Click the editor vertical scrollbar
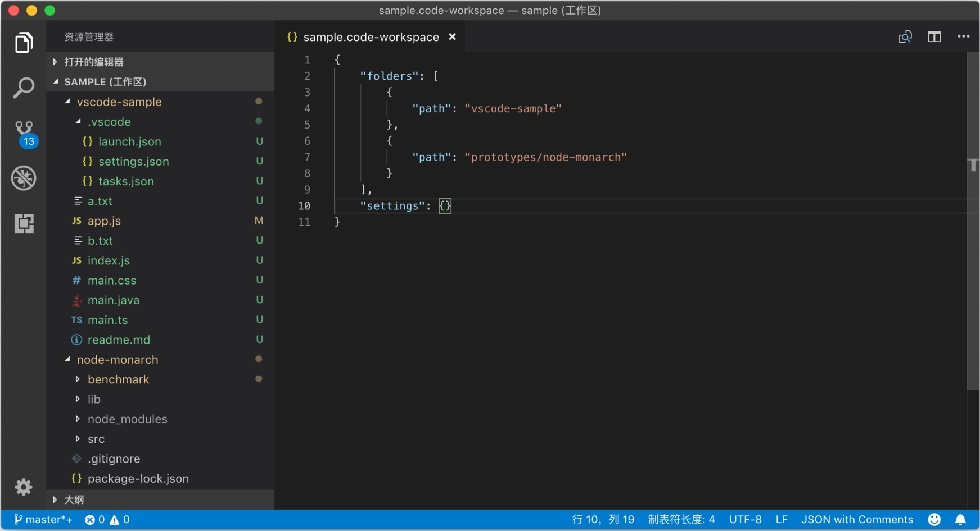The width and height of the screenshot is (980, 531). 973,222
